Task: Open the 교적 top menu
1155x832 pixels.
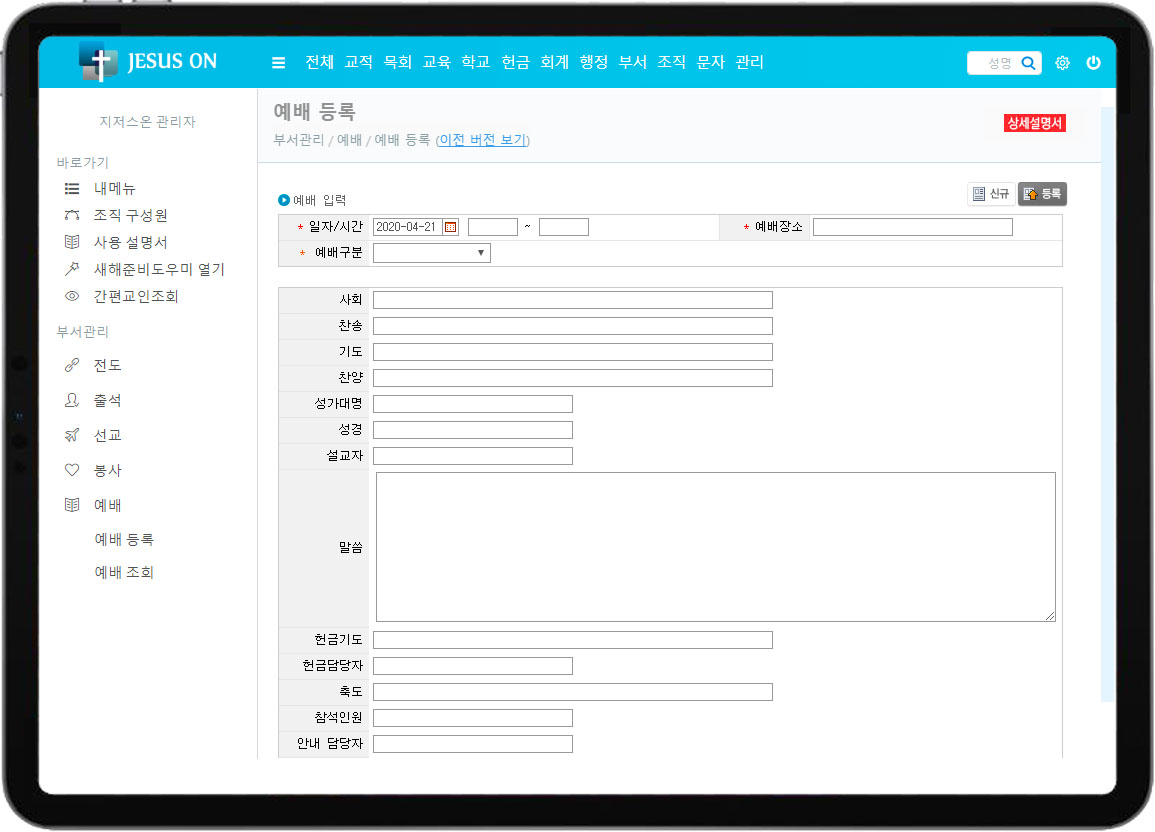Action: point(358,62)
